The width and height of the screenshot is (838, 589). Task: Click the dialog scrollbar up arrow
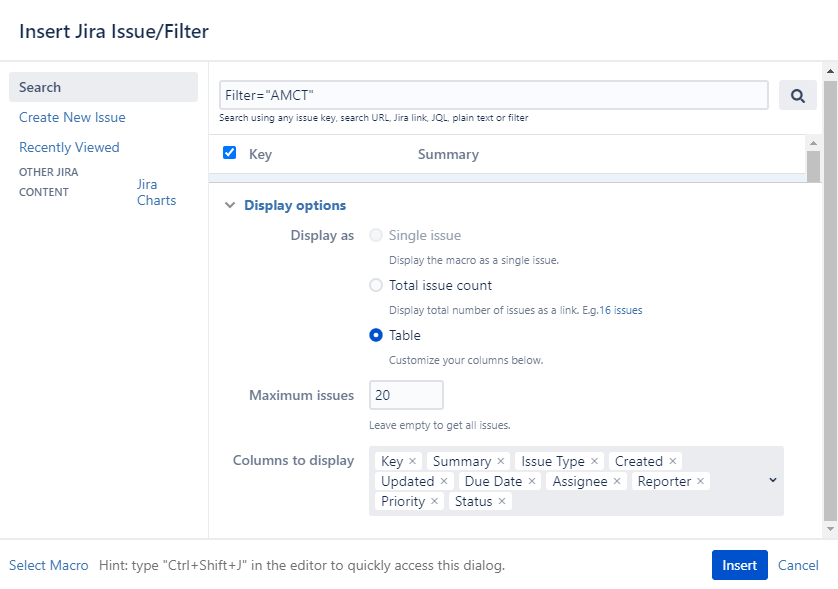pos(830,71)
